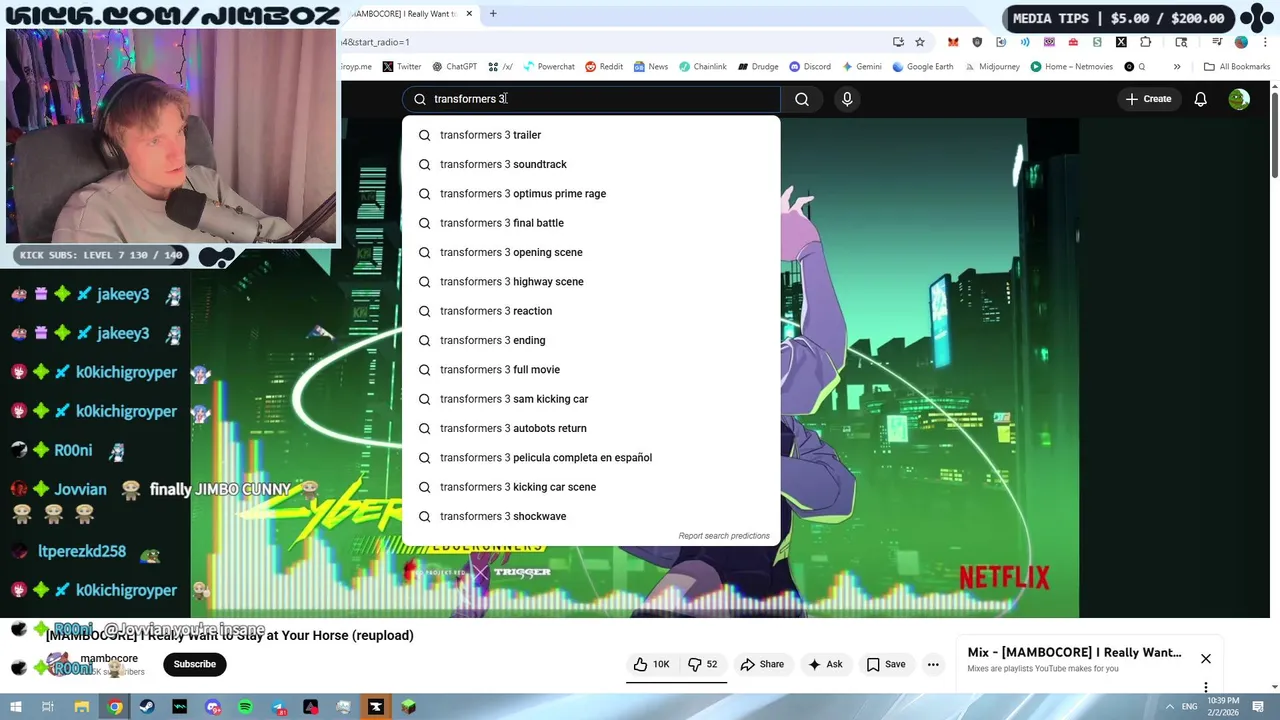
Task: Open the News bookmark
Action: click(x=650, y=67)
